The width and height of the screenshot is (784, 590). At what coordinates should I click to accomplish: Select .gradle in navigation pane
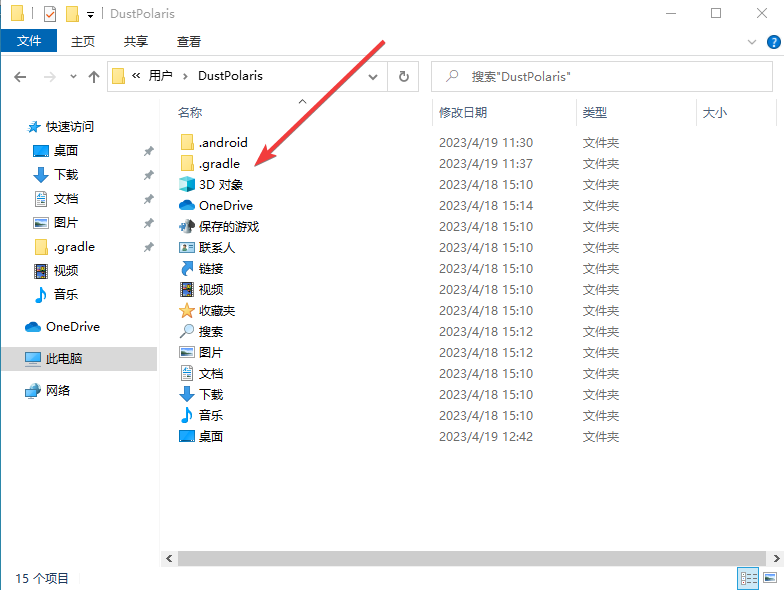[x=74, y=246]
